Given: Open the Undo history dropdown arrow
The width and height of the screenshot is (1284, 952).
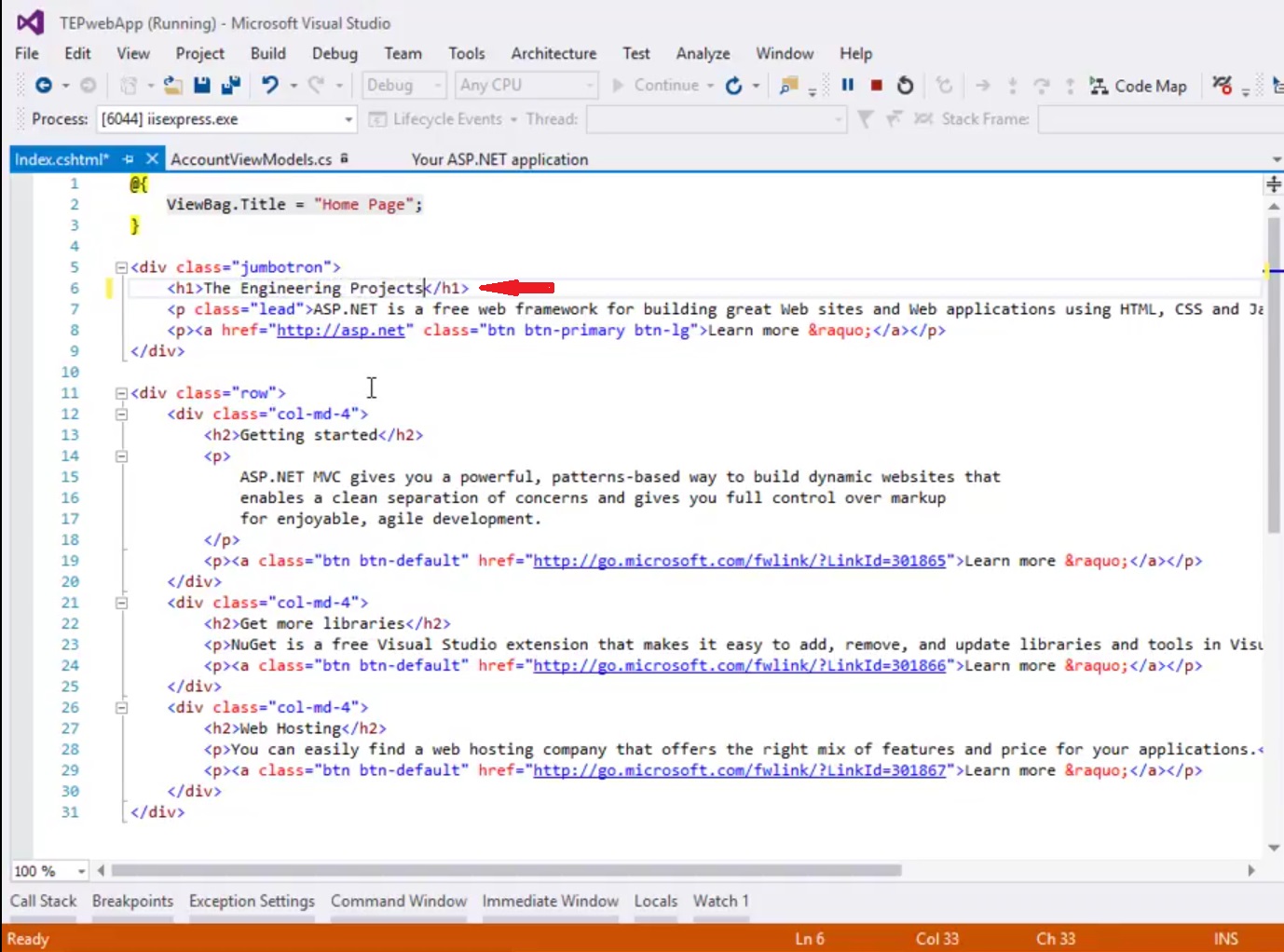Looking at the screenshot, I should click(x=293, y=86).
